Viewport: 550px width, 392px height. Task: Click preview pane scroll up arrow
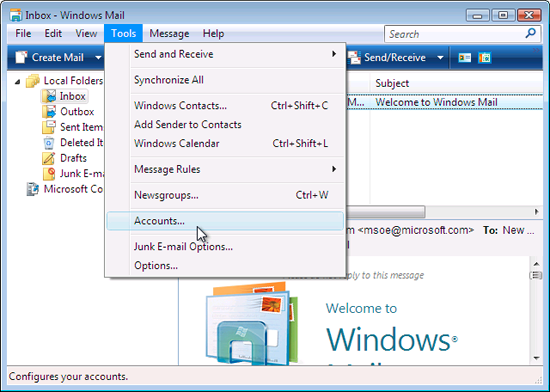(536, 264)
